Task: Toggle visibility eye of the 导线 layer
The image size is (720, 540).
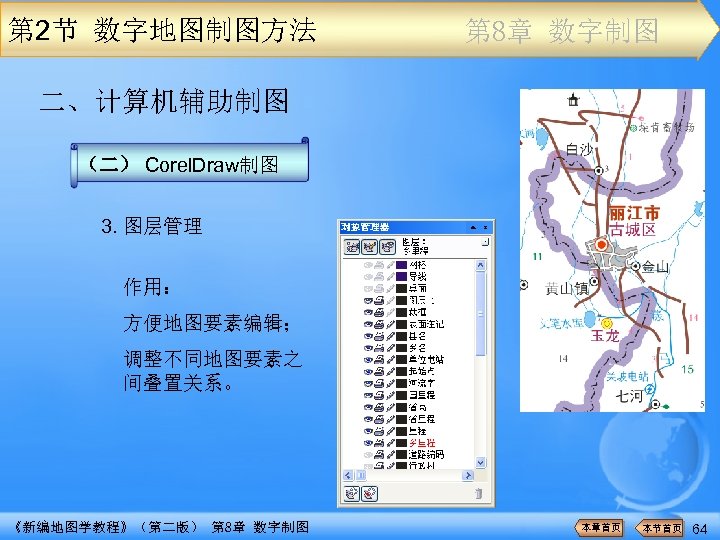Action: (x=368, y=276)
